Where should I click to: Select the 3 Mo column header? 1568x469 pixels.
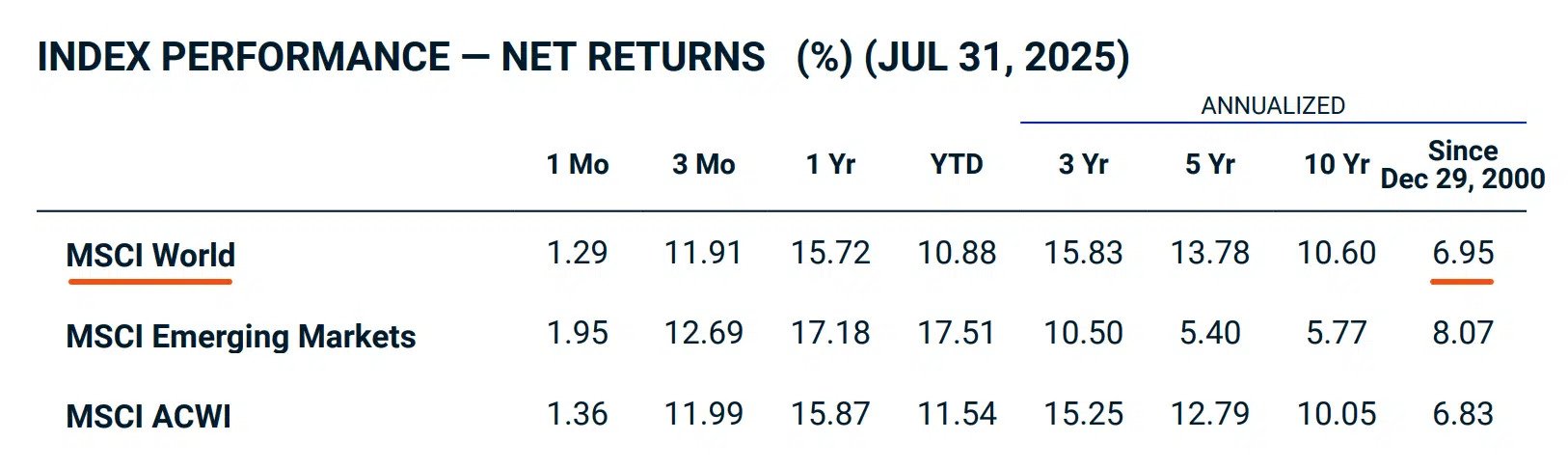pos(704,165)
